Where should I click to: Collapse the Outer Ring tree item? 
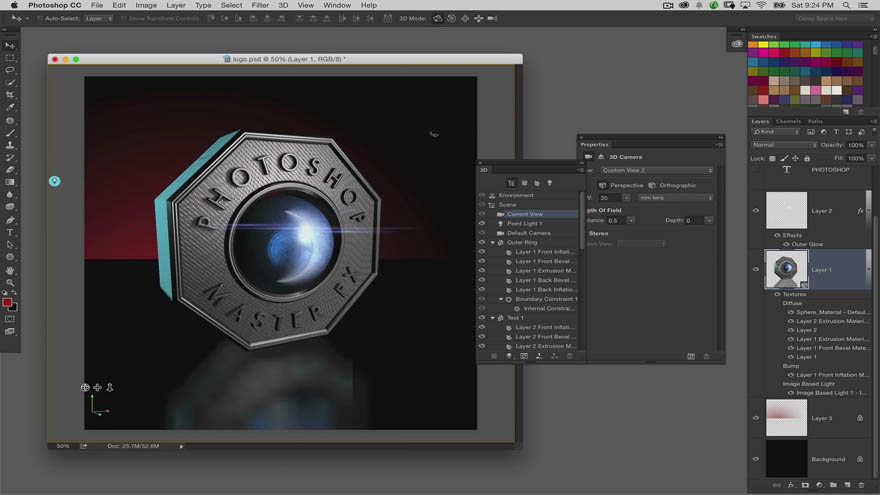point(493,242)
